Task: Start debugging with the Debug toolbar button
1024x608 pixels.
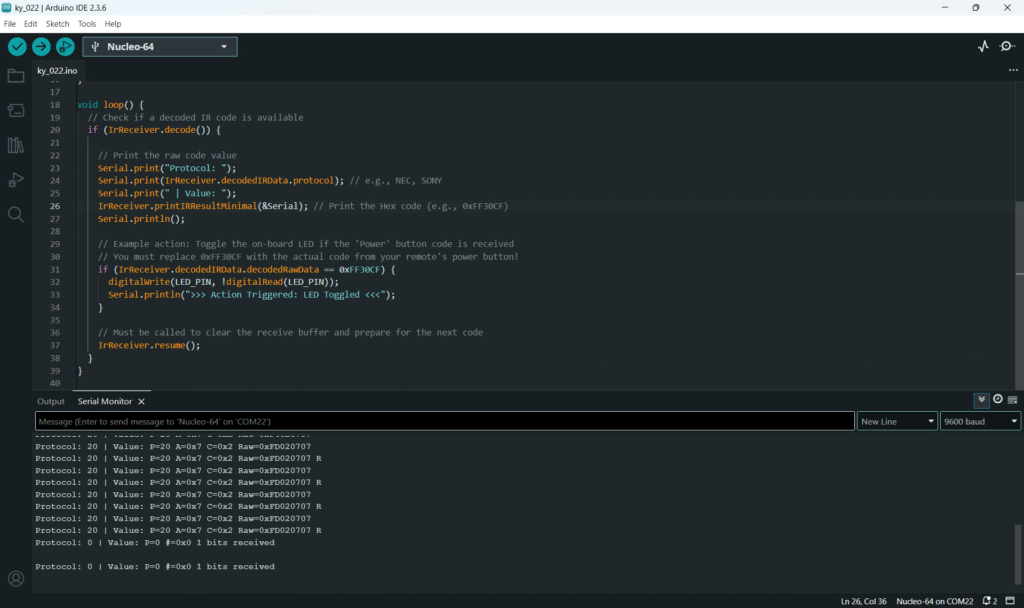Action: pos(65,46)
